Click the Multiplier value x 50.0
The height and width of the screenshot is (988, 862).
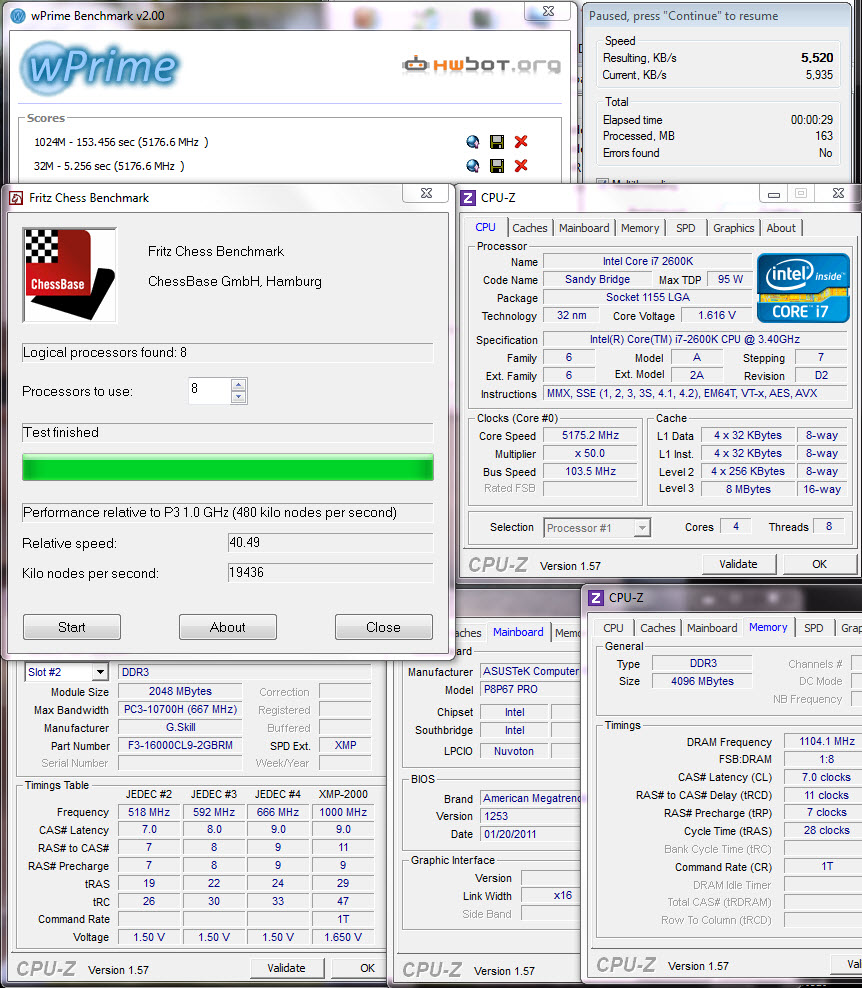(x=590, y=454)
